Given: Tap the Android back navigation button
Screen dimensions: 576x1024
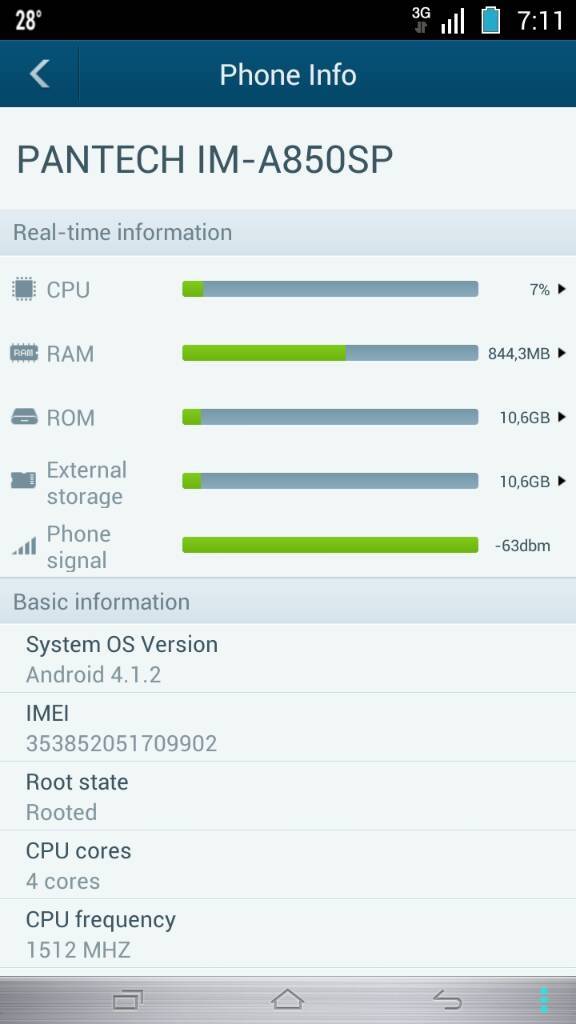Looking at the screenshot, I should (447, 999).
